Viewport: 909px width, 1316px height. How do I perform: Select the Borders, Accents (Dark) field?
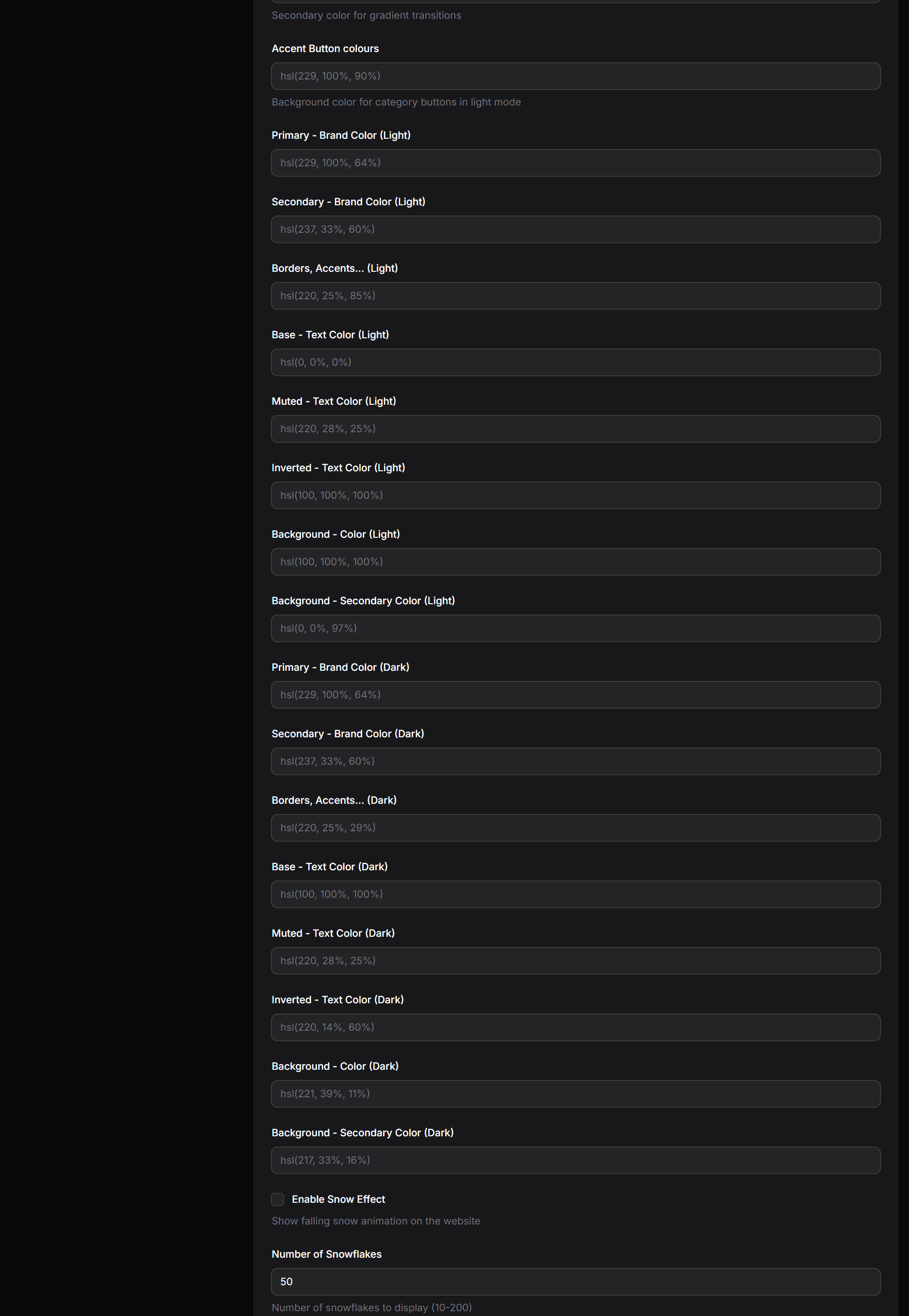click(x=575, y=828)
